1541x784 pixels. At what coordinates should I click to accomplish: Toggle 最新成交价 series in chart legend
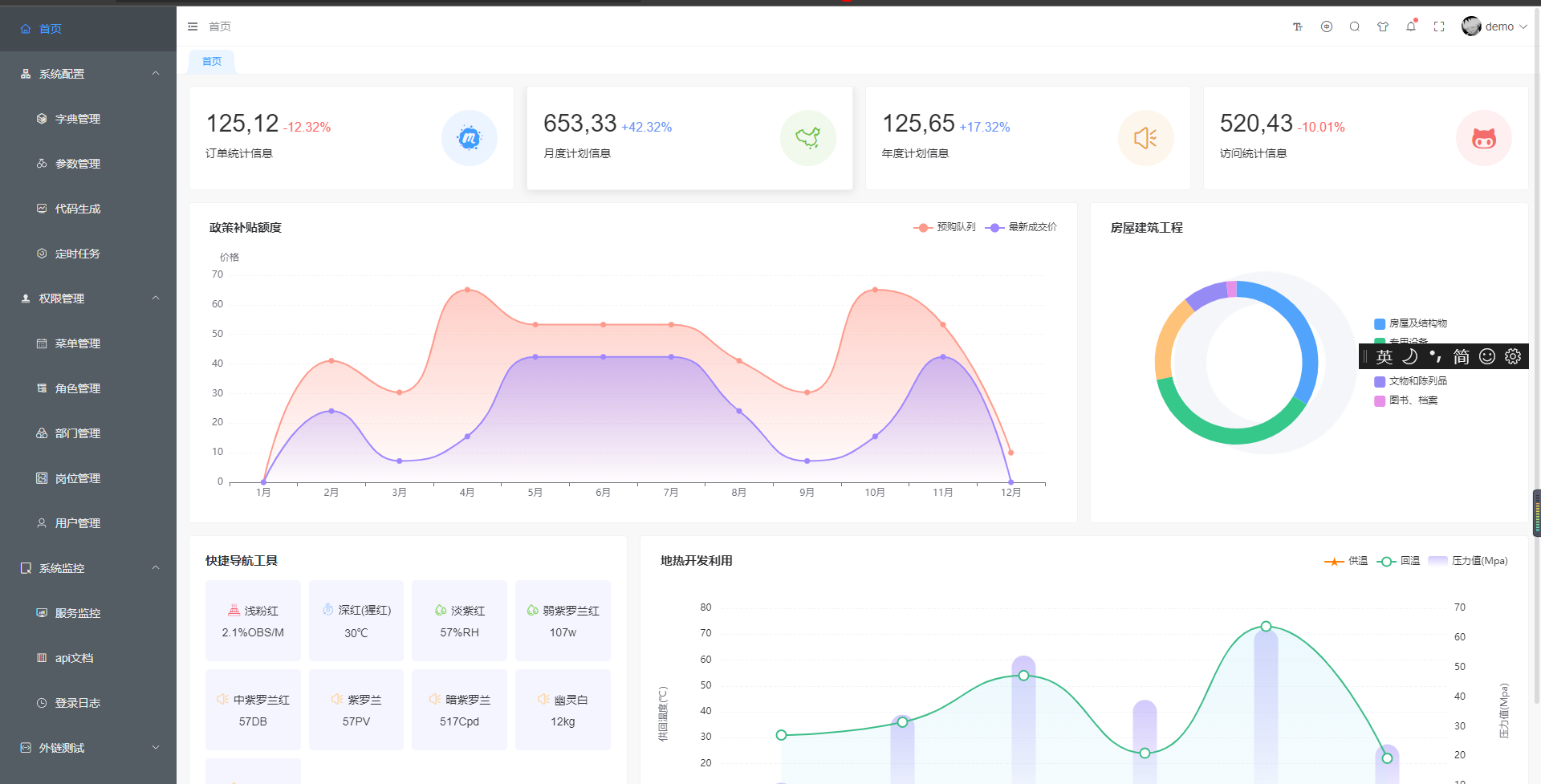[1021, 227]
